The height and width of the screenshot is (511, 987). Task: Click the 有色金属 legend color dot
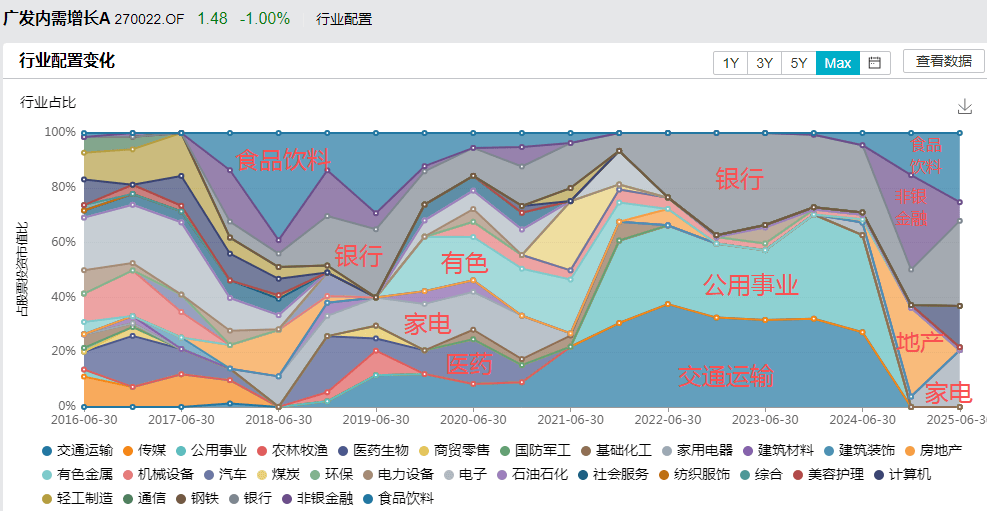click(47, 474)
